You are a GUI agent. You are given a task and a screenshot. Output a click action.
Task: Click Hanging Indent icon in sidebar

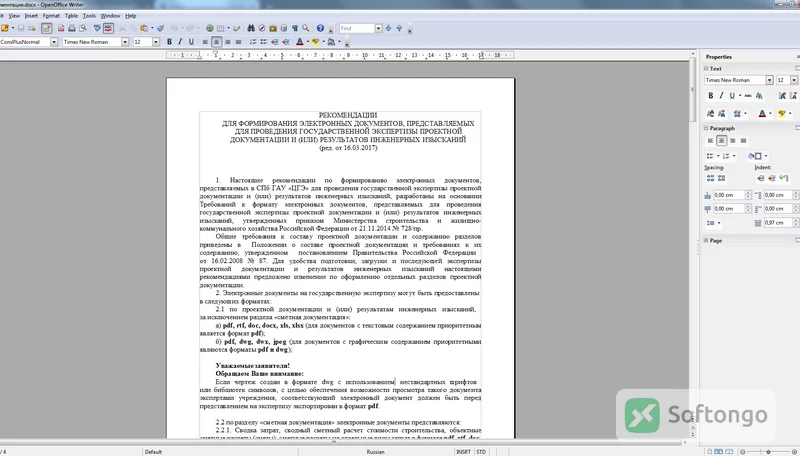click(783, 178)
